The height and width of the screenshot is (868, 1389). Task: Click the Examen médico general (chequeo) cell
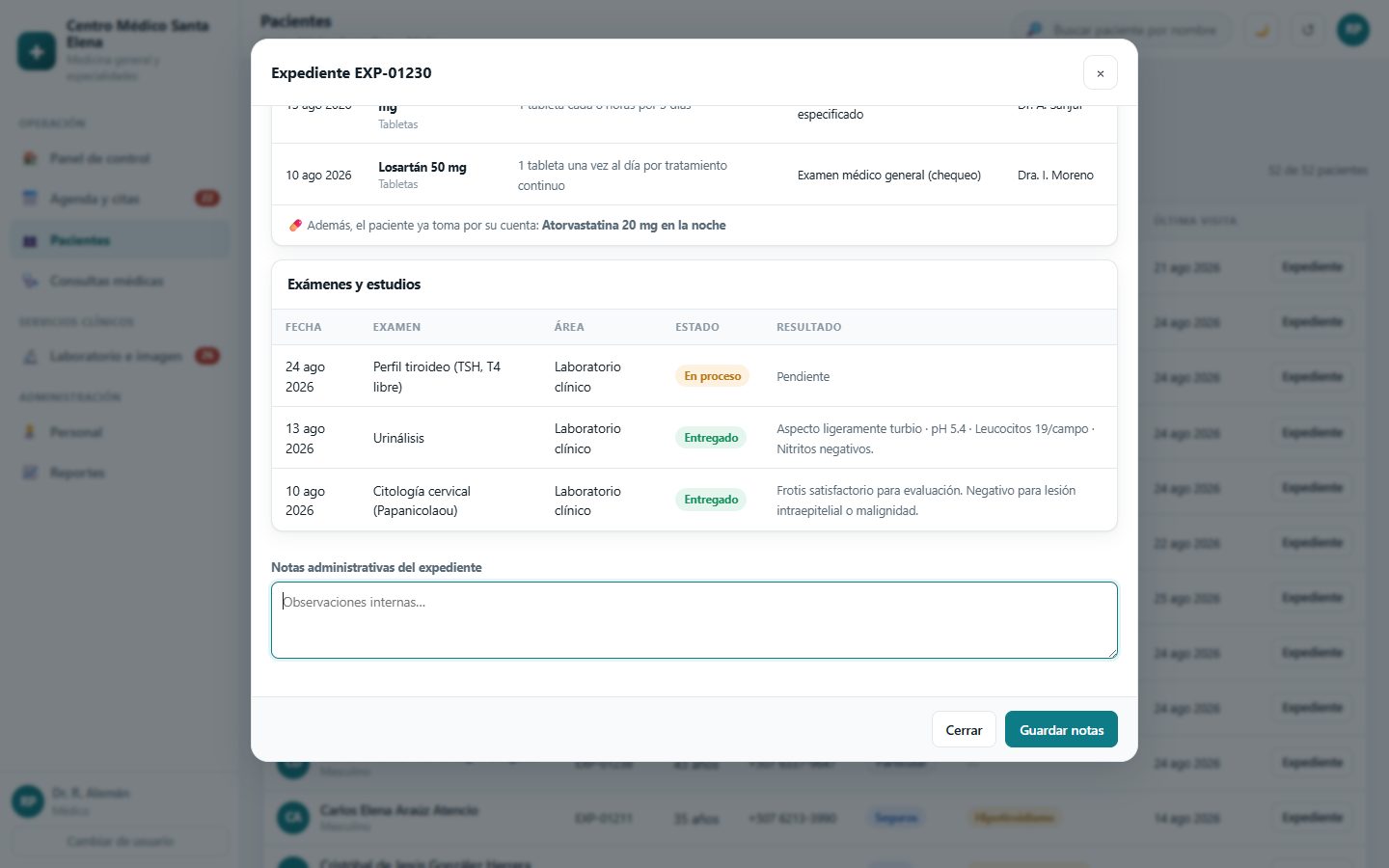pos(888,176)
